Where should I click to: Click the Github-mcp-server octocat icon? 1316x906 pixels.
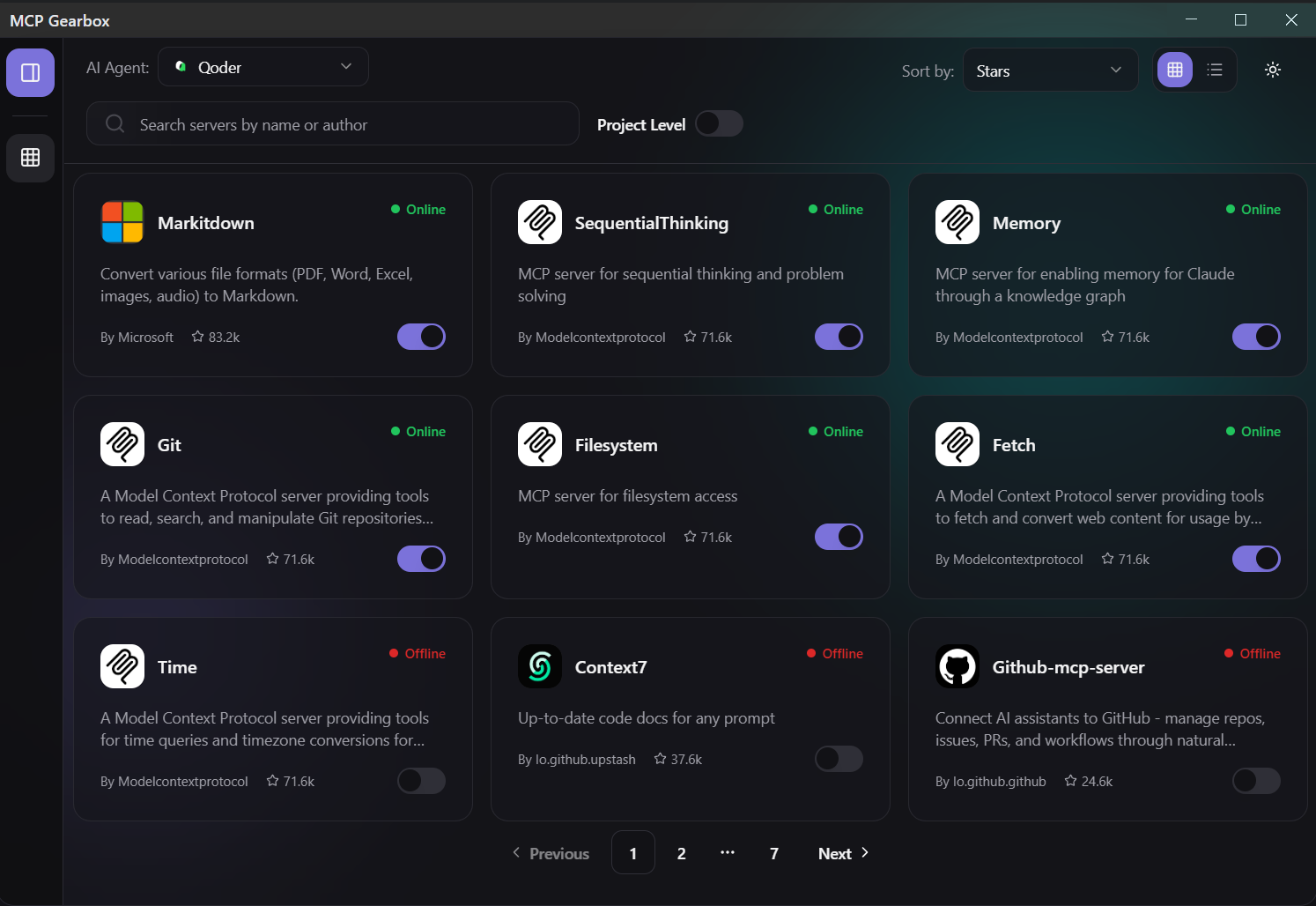pos(957,666)
